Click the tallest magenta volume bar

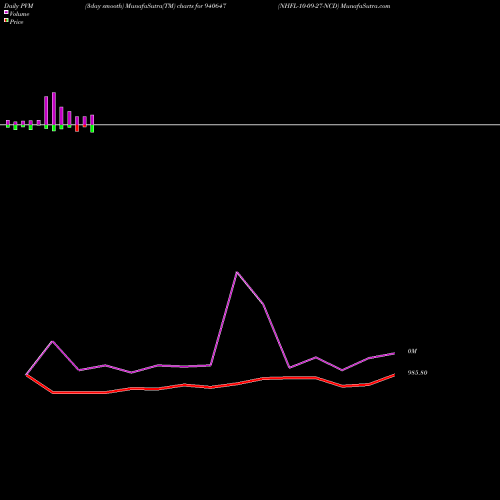point(54,109)
